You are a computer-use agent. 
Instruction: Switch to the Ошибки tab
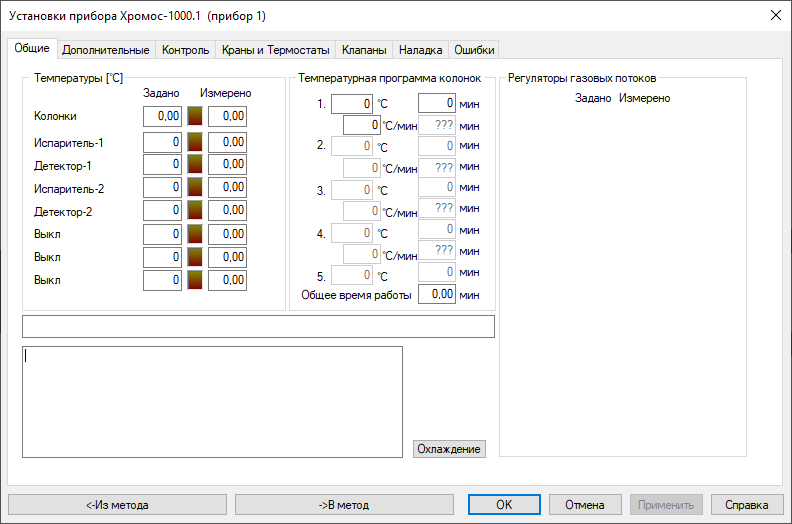474,50
